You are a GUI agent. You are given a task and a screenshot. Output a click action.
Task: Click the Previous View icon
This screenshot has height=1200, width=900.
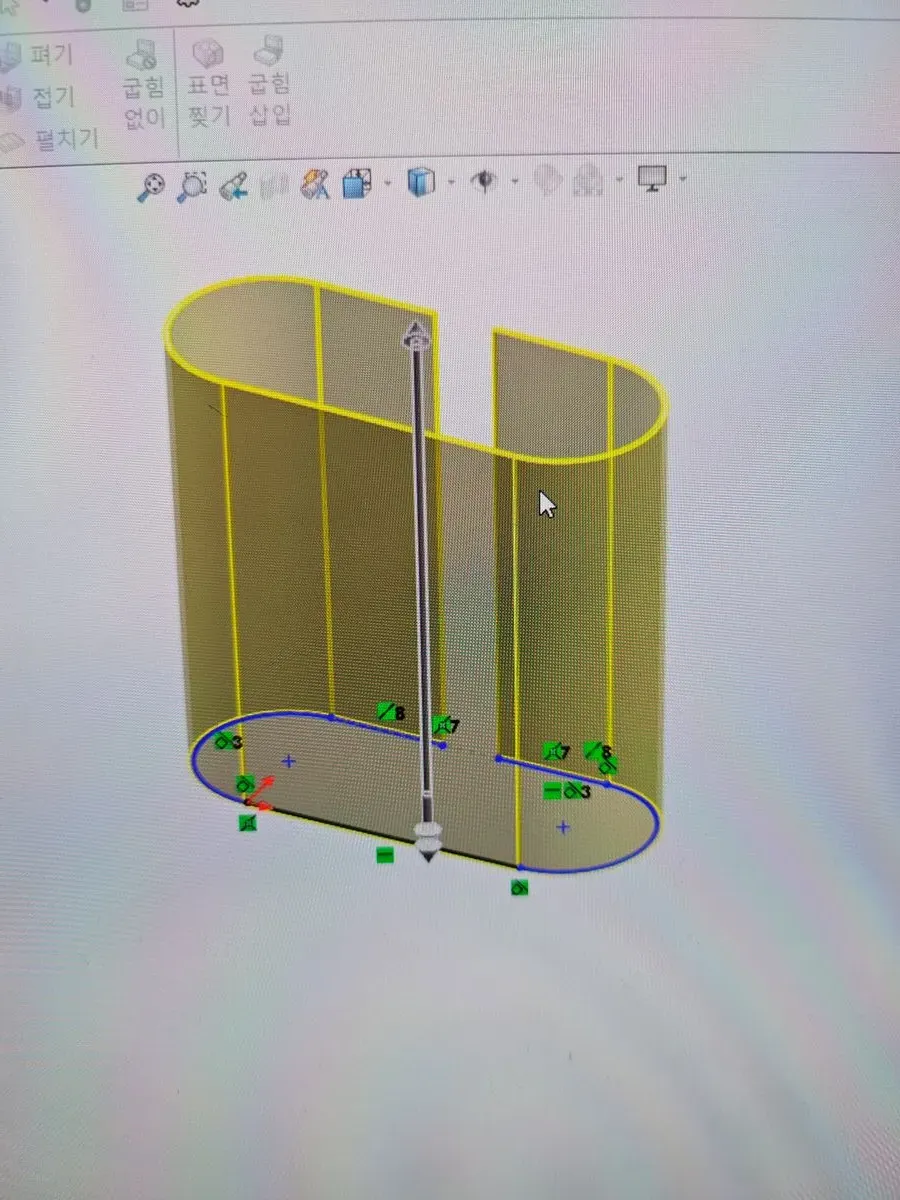[x=234, y=186]
